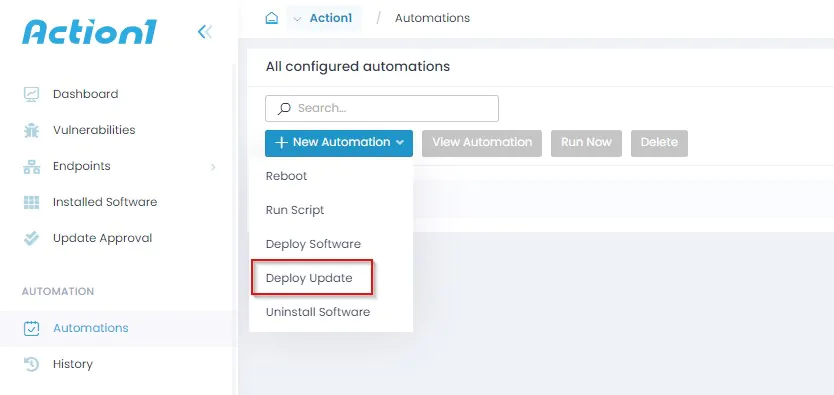Focus the Search input field

point(382,108)
